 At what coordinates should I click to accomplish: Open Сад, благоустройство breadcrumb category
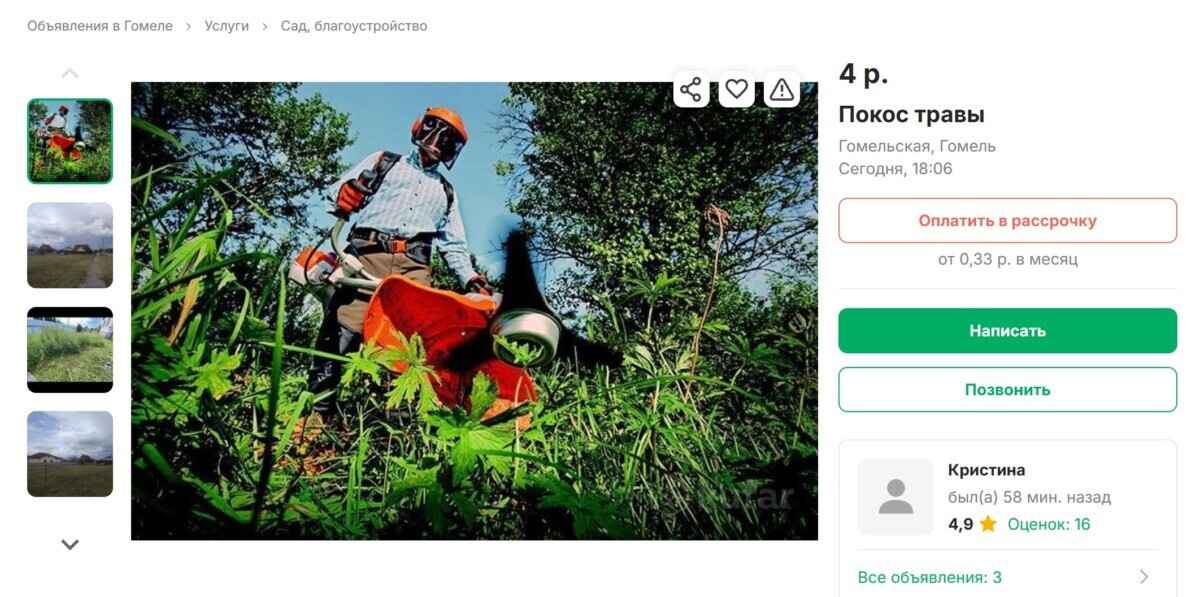pyautogui.click(x=354, y=26)
